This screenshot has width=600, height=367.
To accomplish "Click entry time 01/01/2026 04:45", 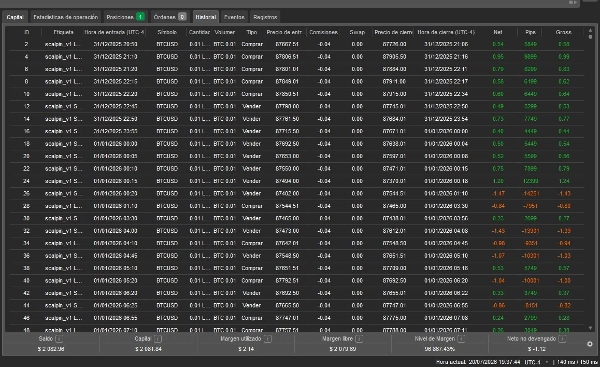I will tap(116, 256).
